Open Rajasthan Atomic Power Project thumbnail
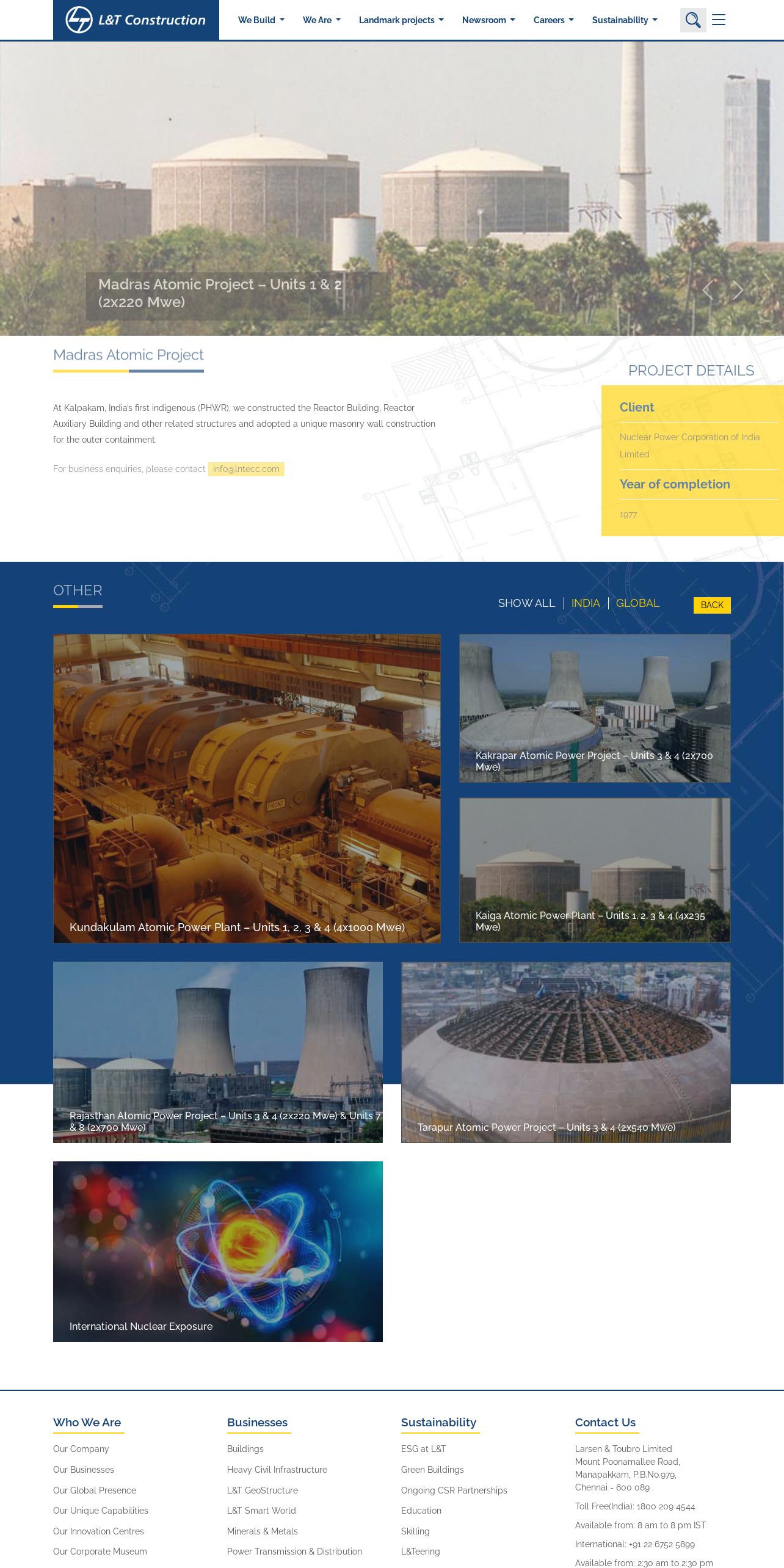 point(218,1052)
